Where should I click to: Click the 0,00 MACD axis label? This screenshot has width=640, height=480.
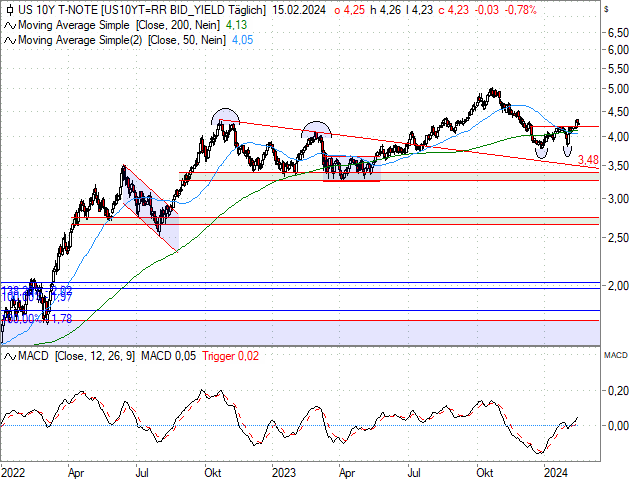point(618,426)
